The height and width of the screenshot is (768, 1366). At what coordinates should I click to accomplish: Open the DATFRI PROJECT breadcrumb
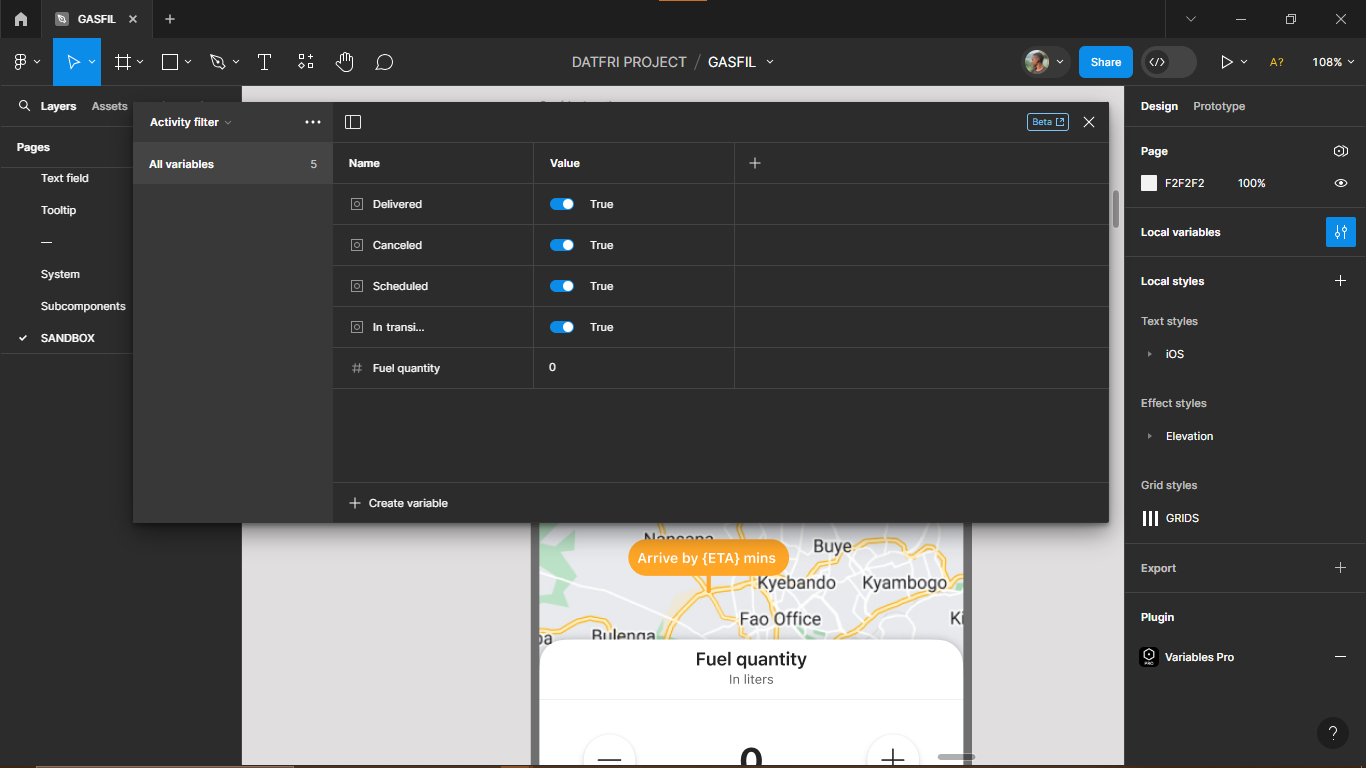pos(629,62)
